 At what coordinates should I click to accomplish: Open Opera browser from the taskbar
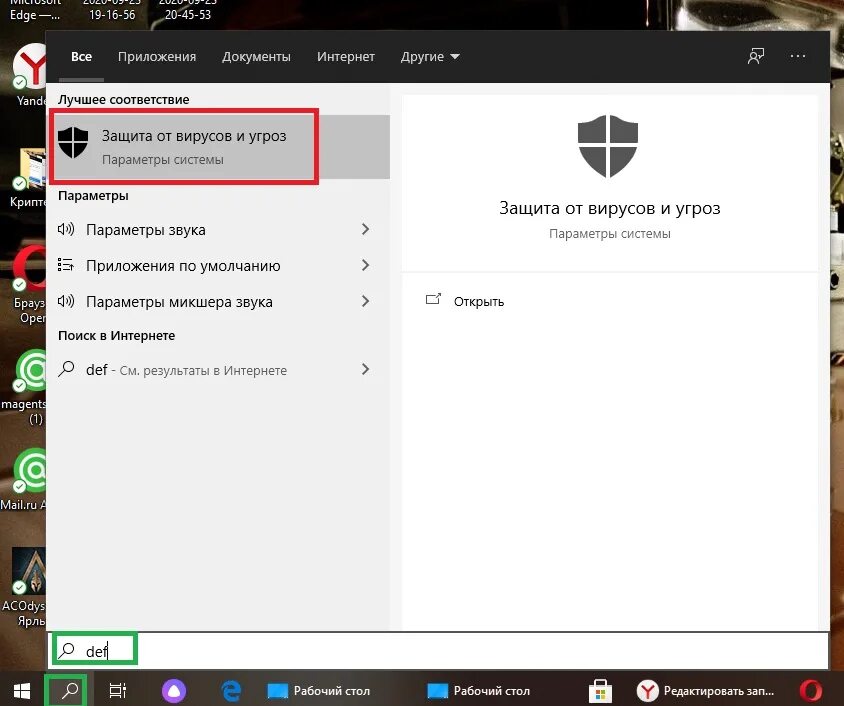point(811,691)
